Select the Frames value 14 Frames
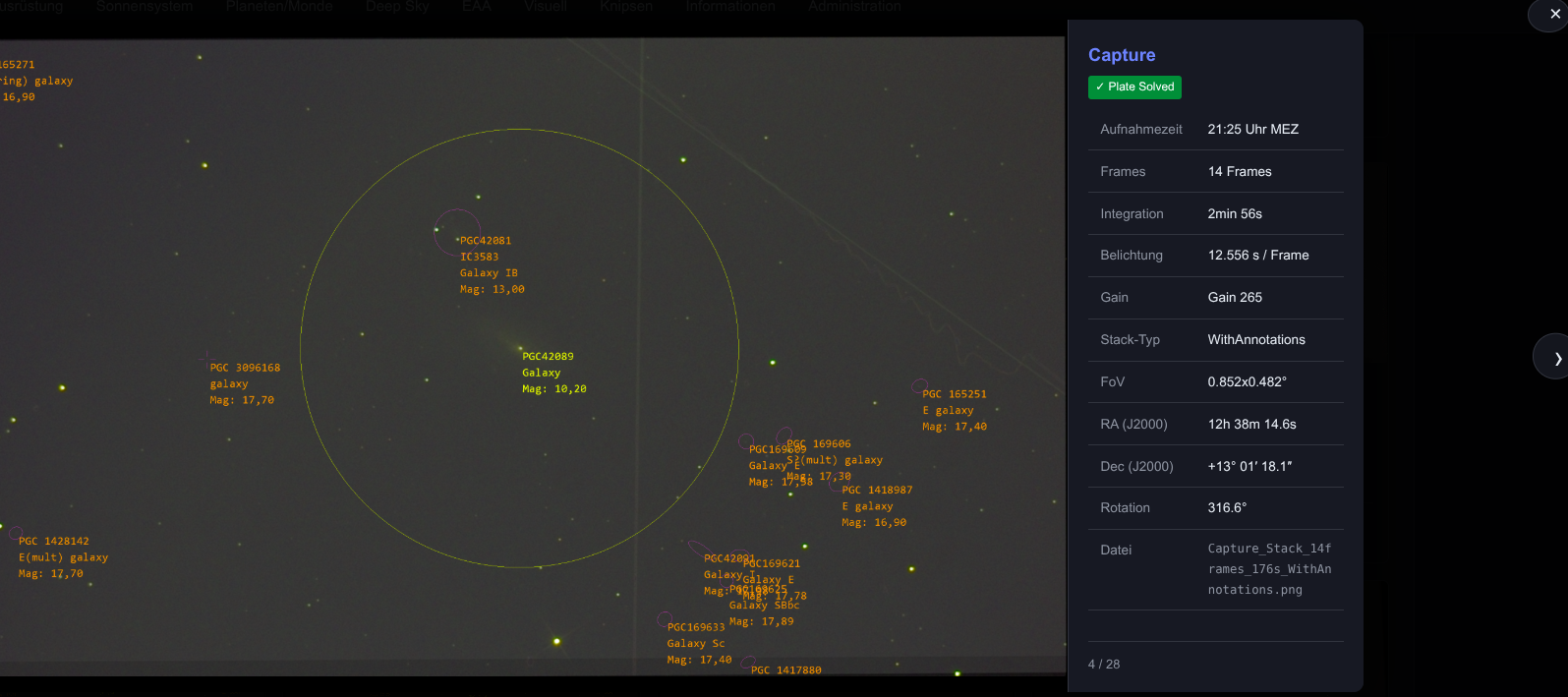The height and width of the screenshot is (697, 1568). [1240, 171]
